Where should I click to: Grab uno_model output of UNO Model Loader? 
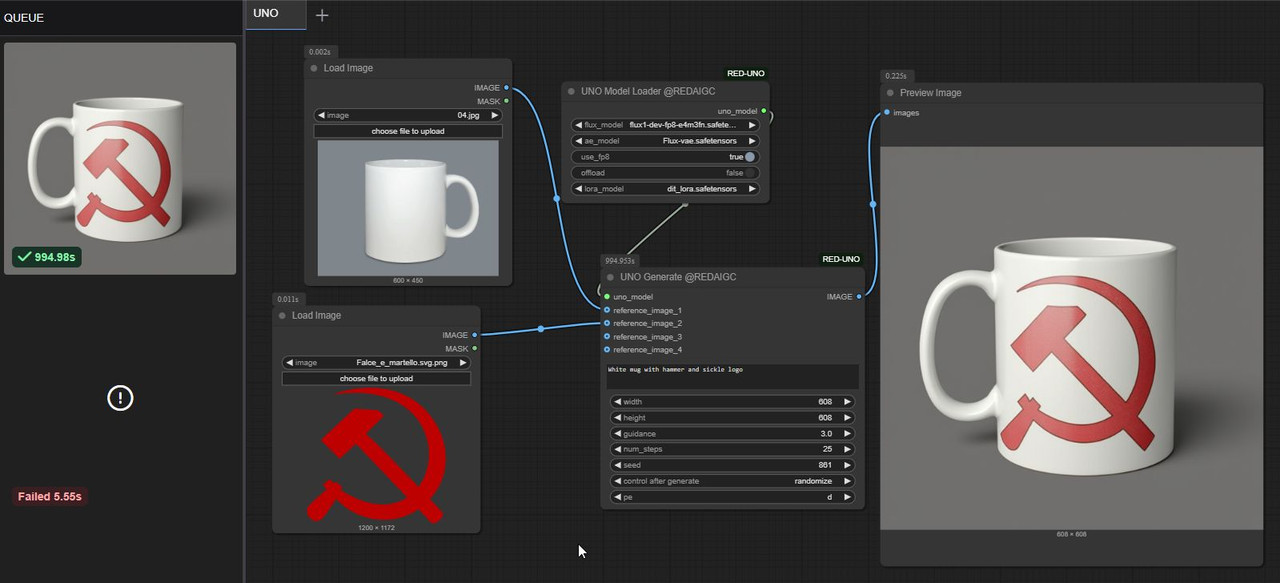764,111
